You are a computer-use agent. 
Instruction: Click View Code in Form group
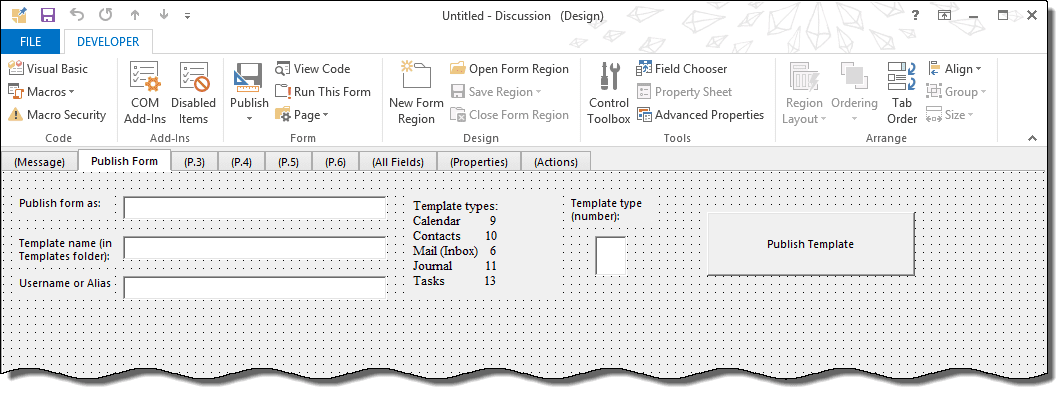313,68
